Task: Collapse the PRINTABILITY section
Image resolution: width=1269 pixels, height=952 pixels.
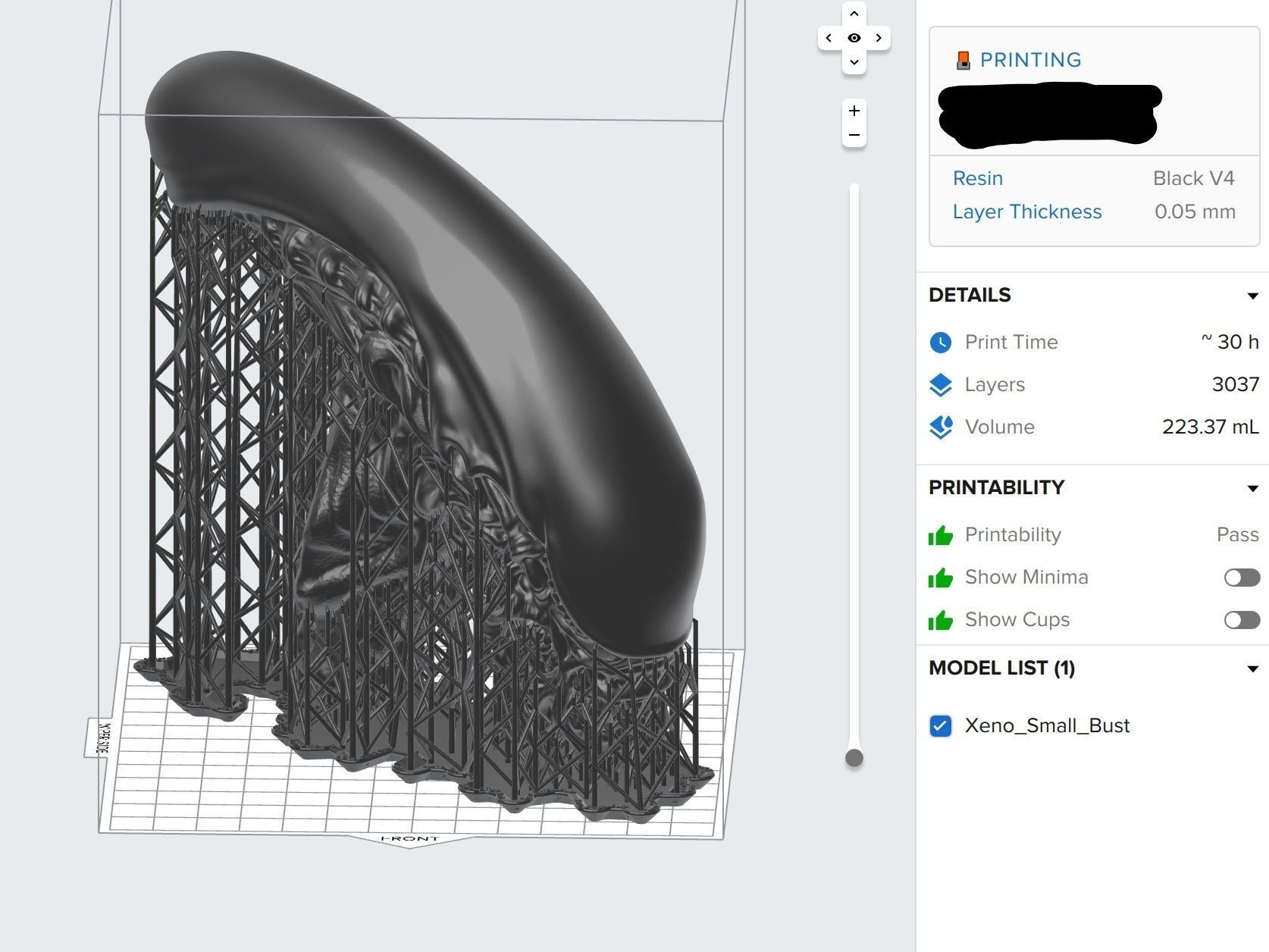Action: point(1252,488)
